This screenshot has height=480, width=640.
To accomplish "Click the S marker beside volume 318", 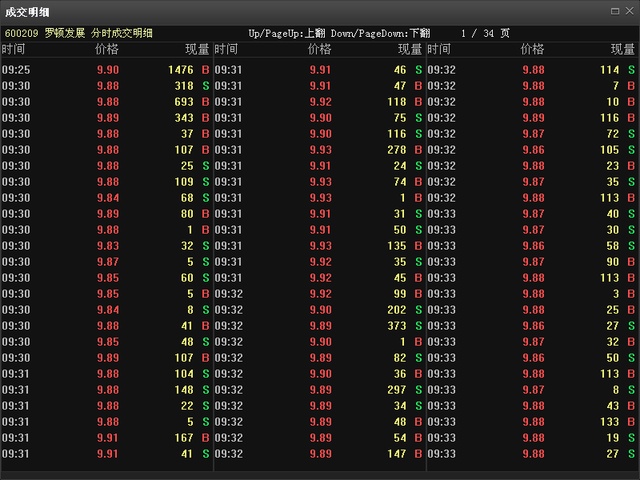I will tap(206, 86).
